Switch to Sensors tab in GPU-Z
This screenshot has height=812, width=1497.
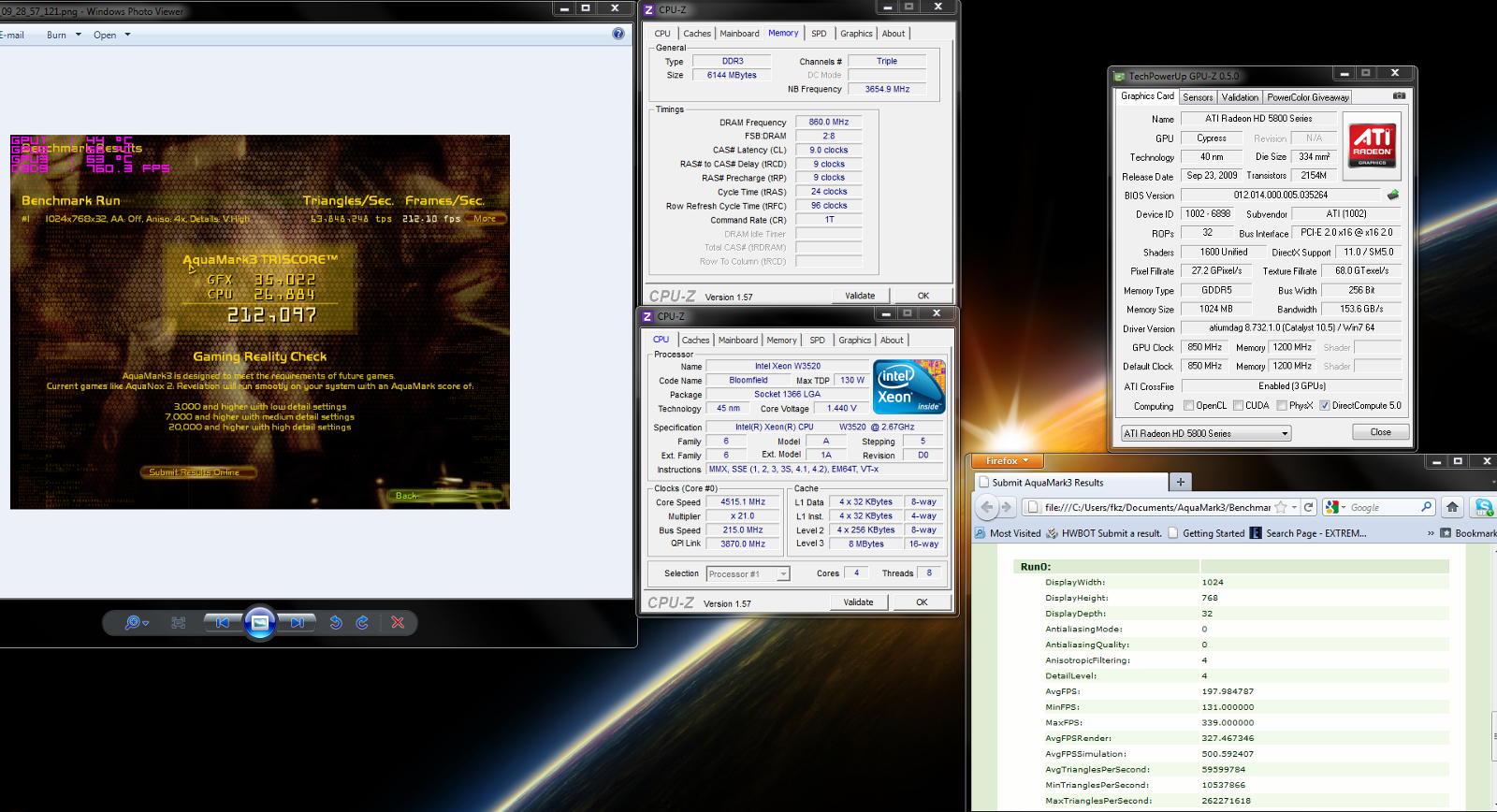pyautogui.click(x=1198, y=97)
